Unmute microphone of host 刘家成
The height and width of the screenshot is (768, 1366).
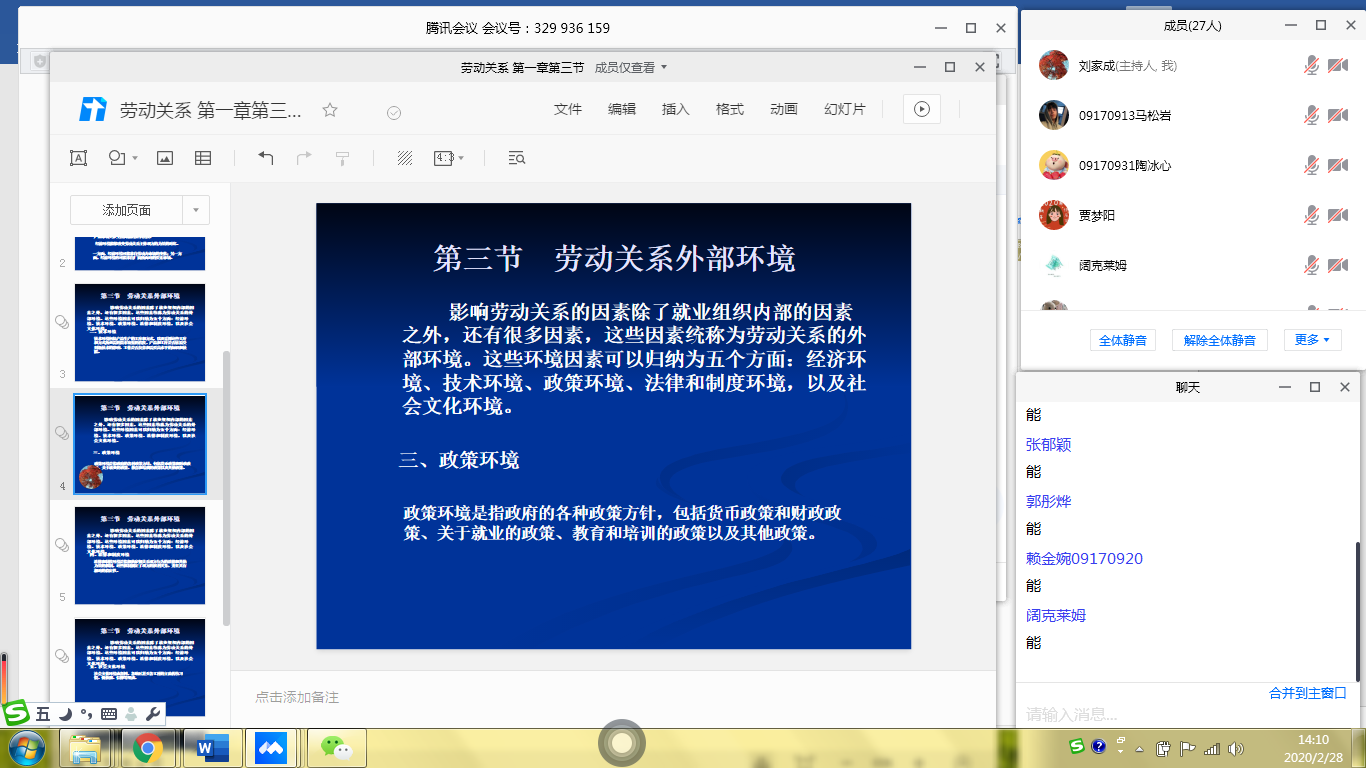click(1311, 65)
